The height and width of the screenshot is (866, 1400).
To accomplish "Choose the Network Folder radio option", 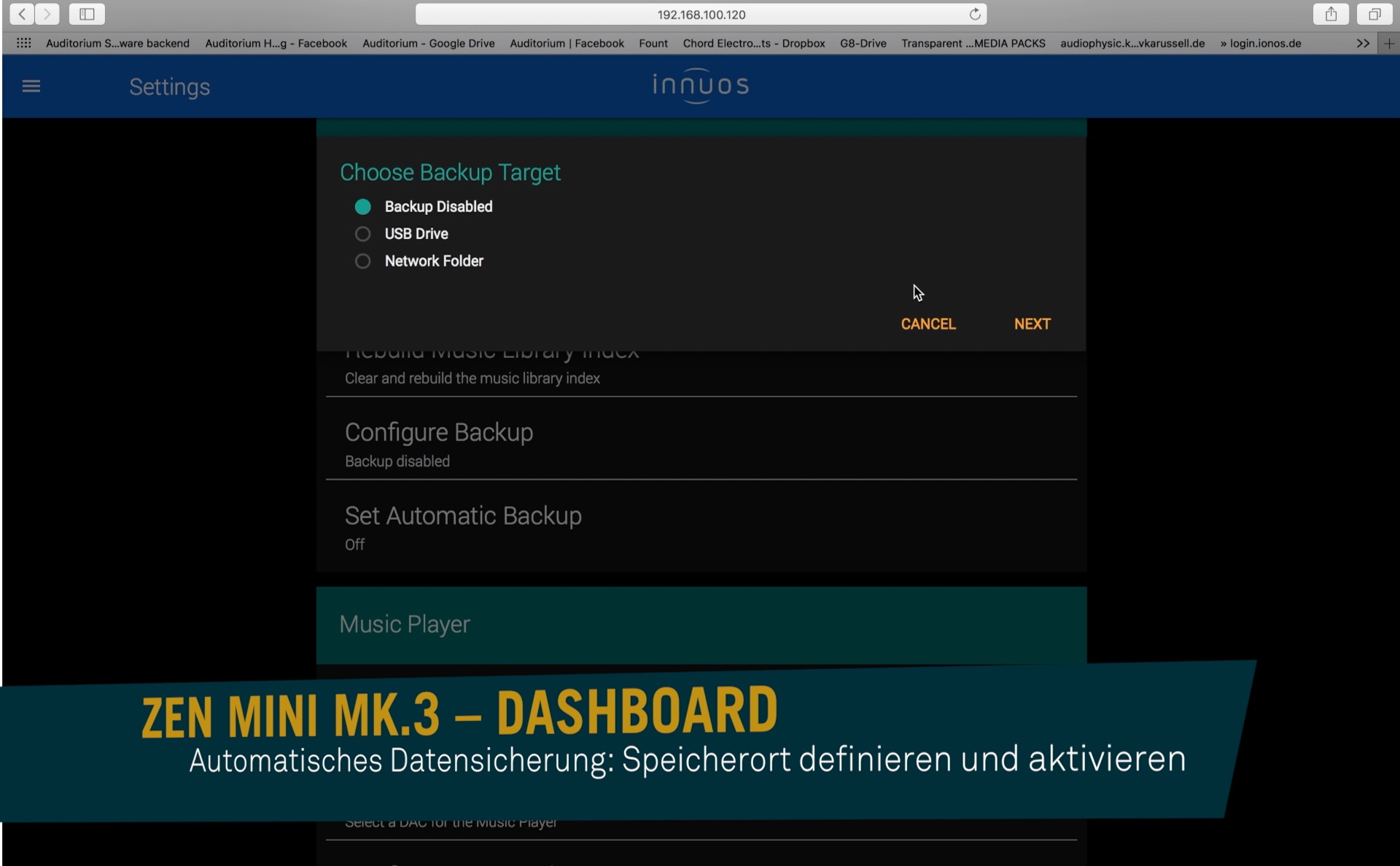I will [x=362, y=261].
